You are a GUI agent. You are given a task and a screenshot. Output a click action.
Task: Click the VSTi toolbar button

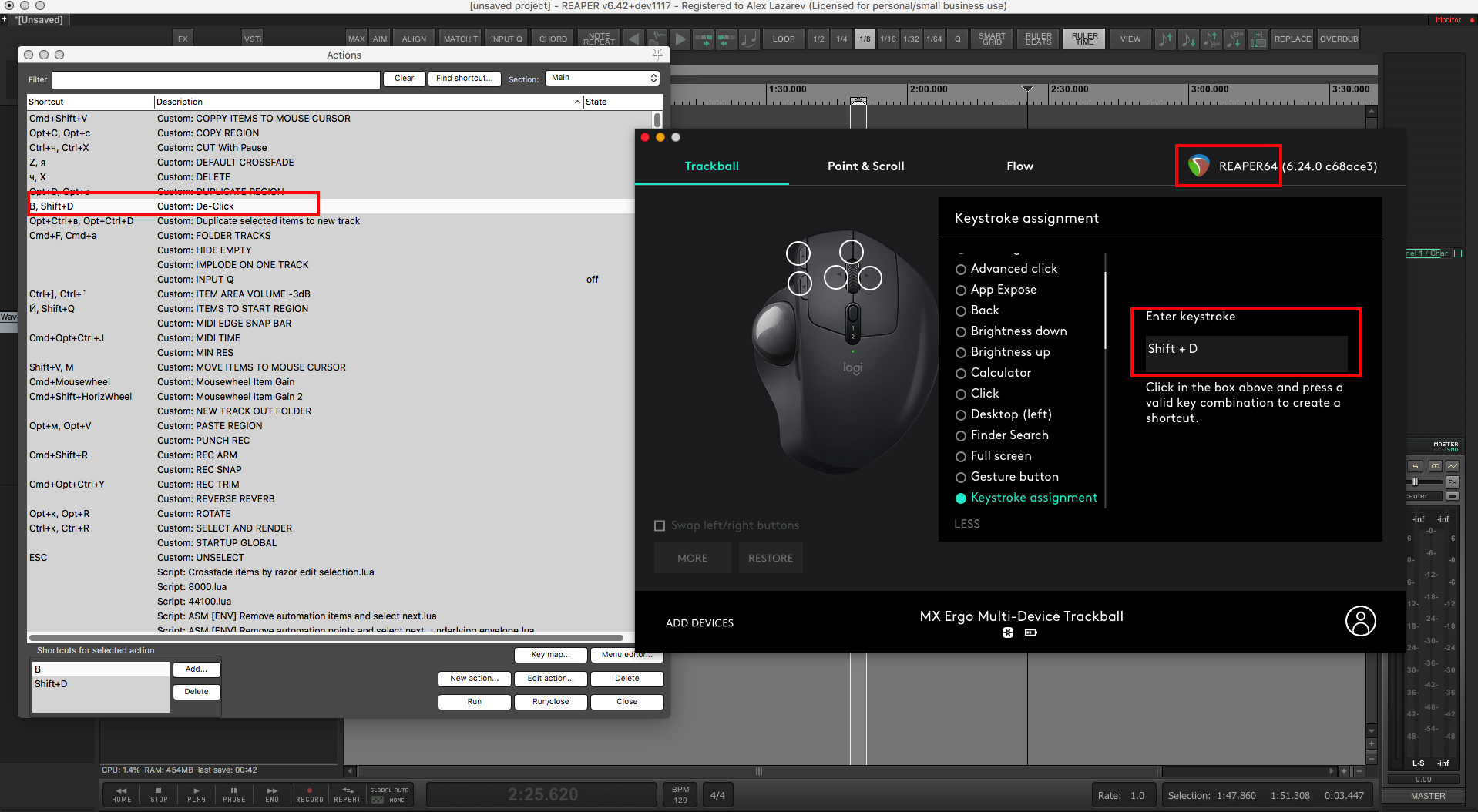tap(252, 39)
